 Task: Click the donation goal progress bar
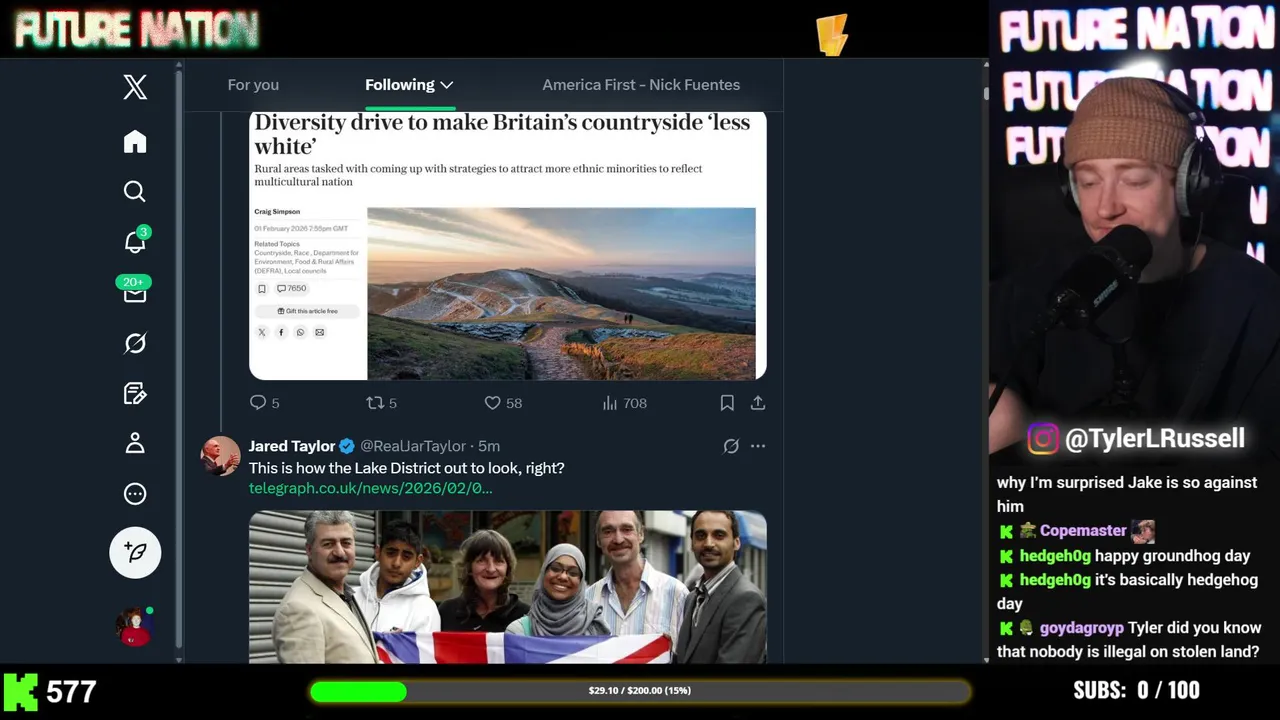tap(640, 691)
